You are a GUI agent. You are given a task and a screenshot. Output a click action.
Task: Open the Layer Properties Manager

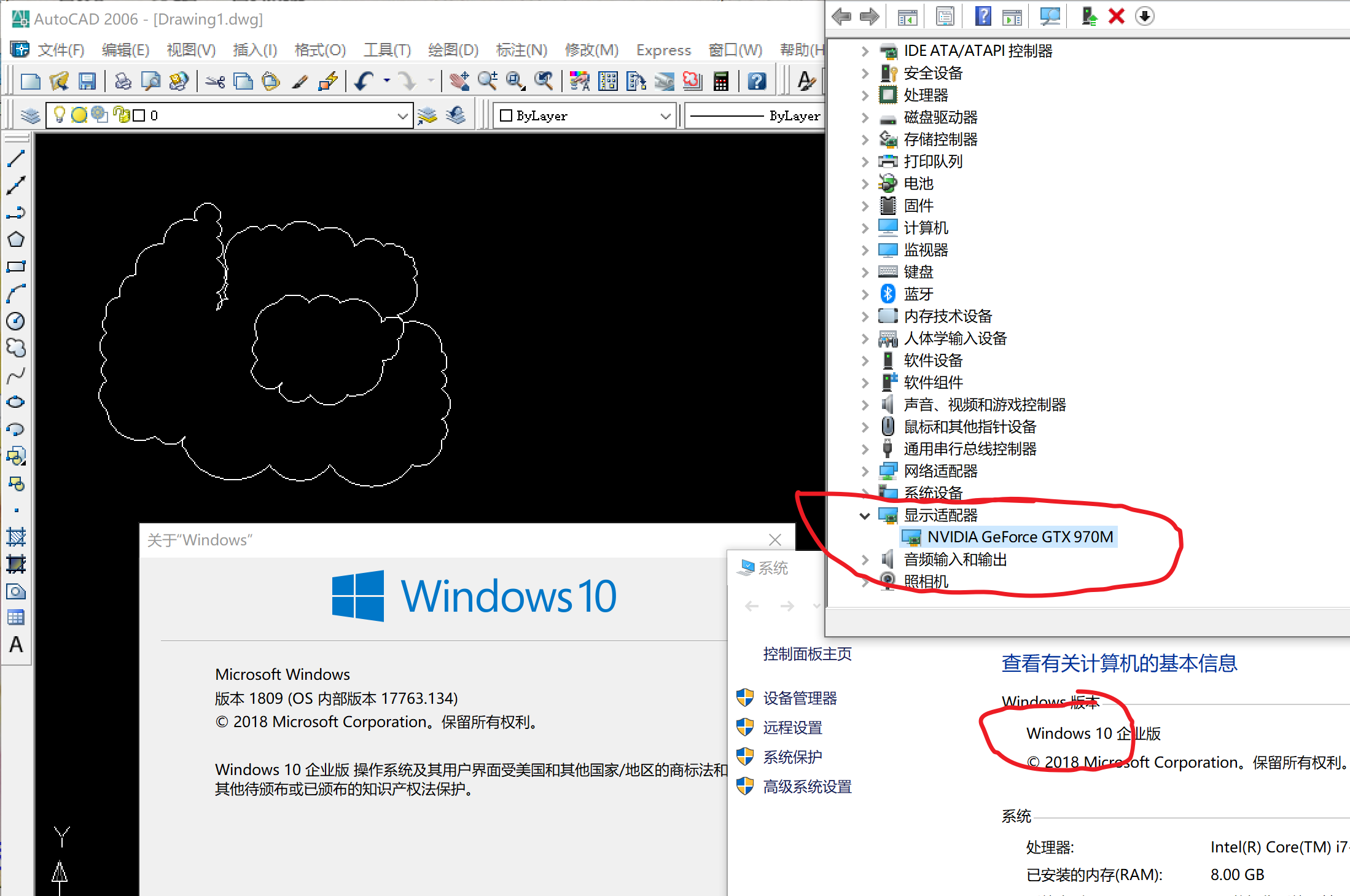point(29,115)
